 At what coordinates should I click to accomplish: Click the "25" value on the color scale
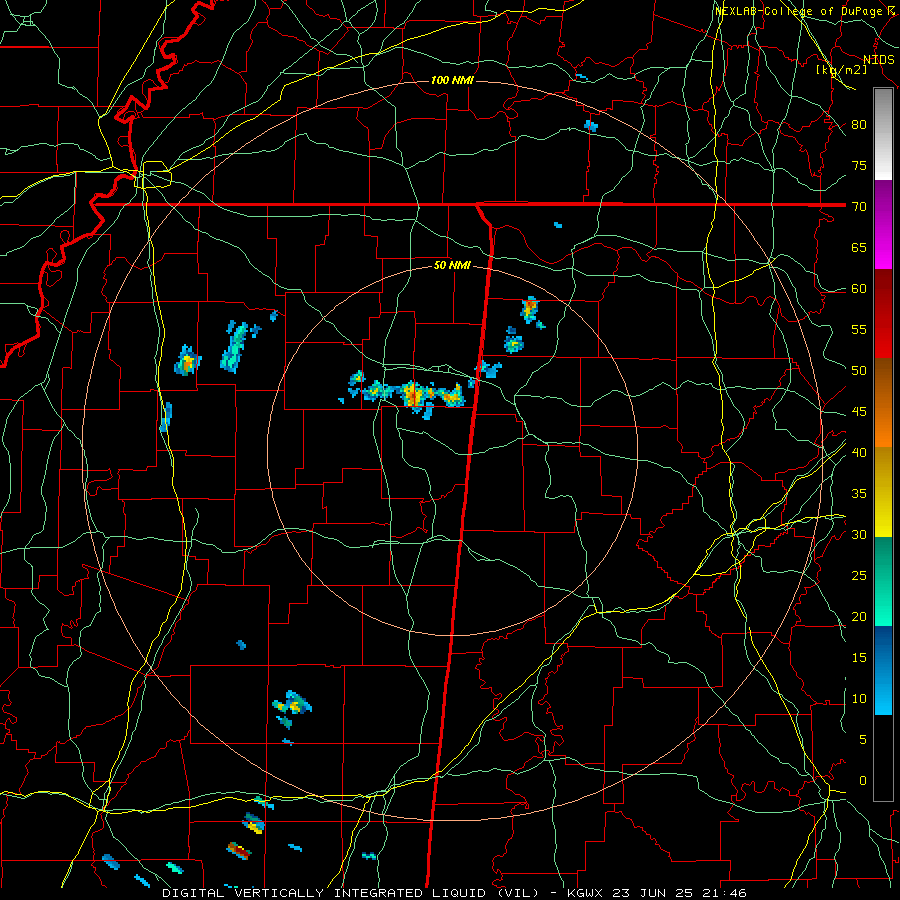click(x=859, y=576)
